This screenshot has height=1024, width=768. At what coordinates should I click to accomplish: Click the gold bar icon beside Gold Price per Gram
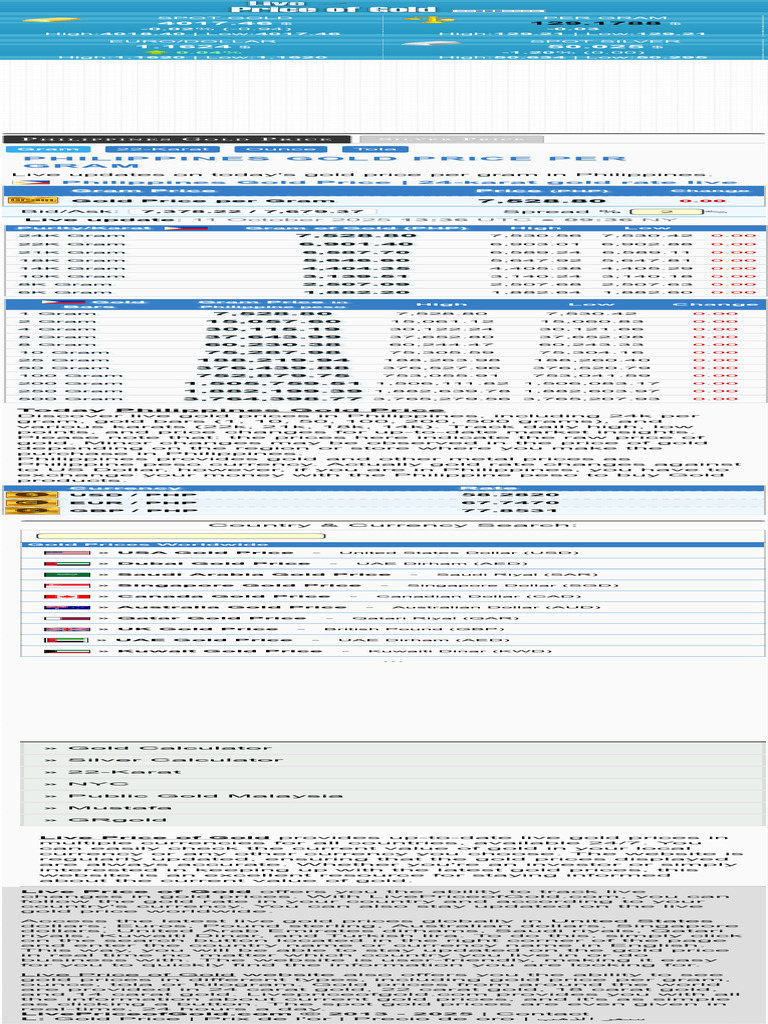pyautogui.click(x=34, y=200)
